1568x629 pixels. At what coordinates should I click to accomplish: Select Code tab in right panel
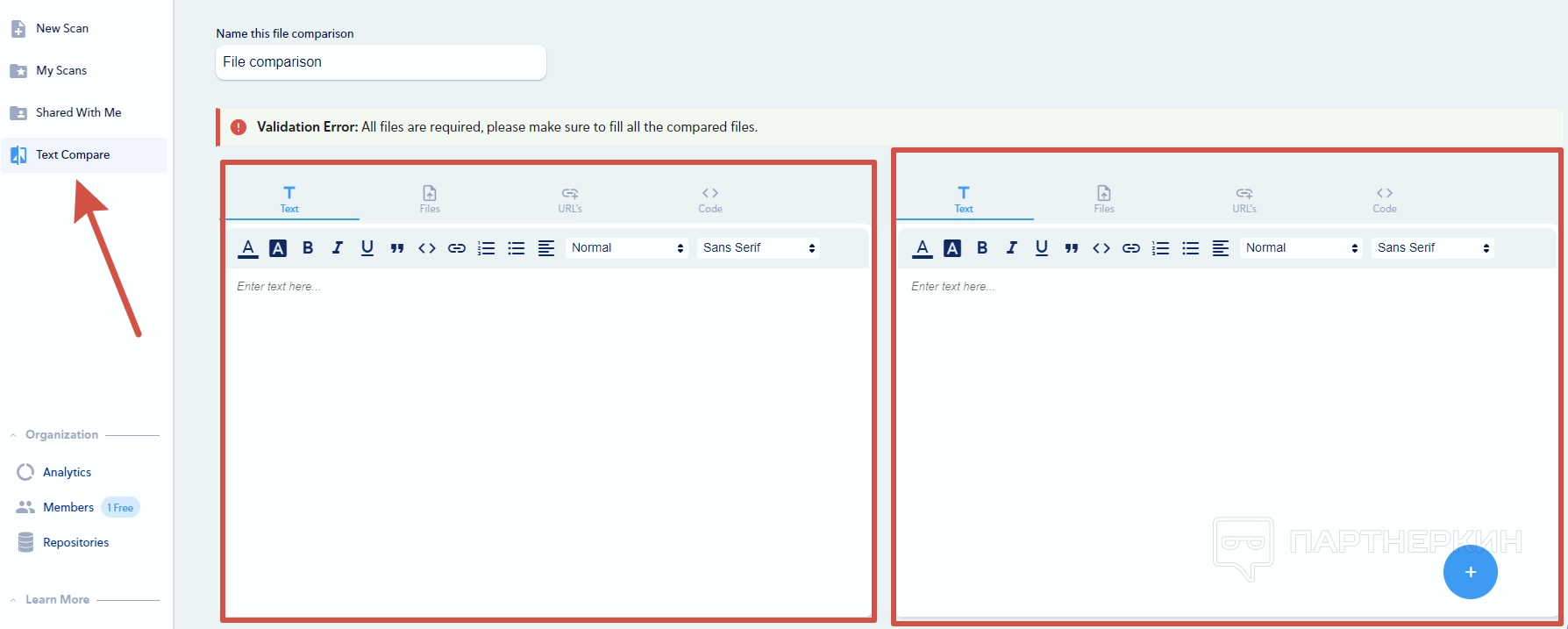click(1385, 200)
